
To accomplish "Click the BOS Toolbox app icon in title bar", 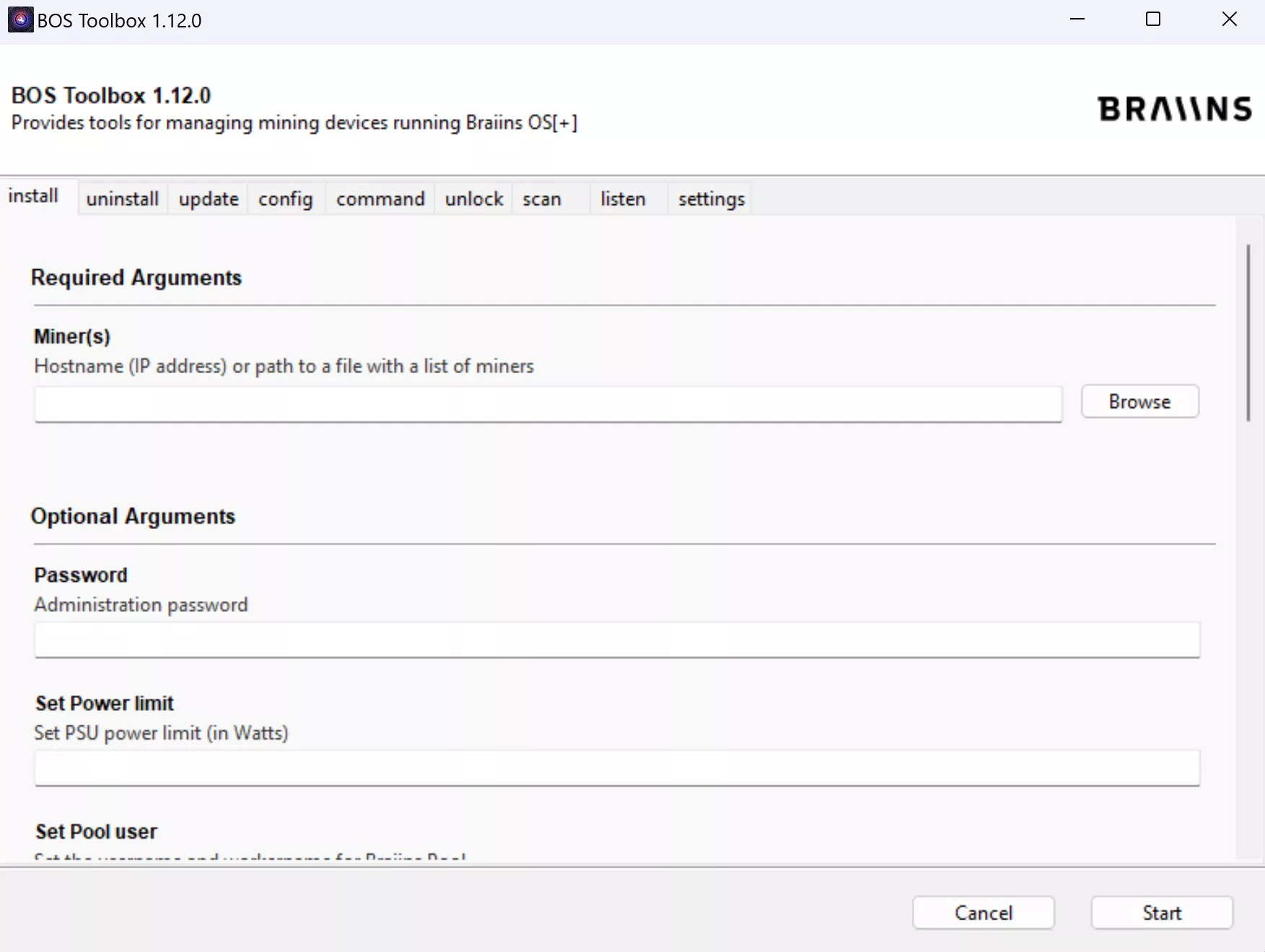I will coord(20,20).
